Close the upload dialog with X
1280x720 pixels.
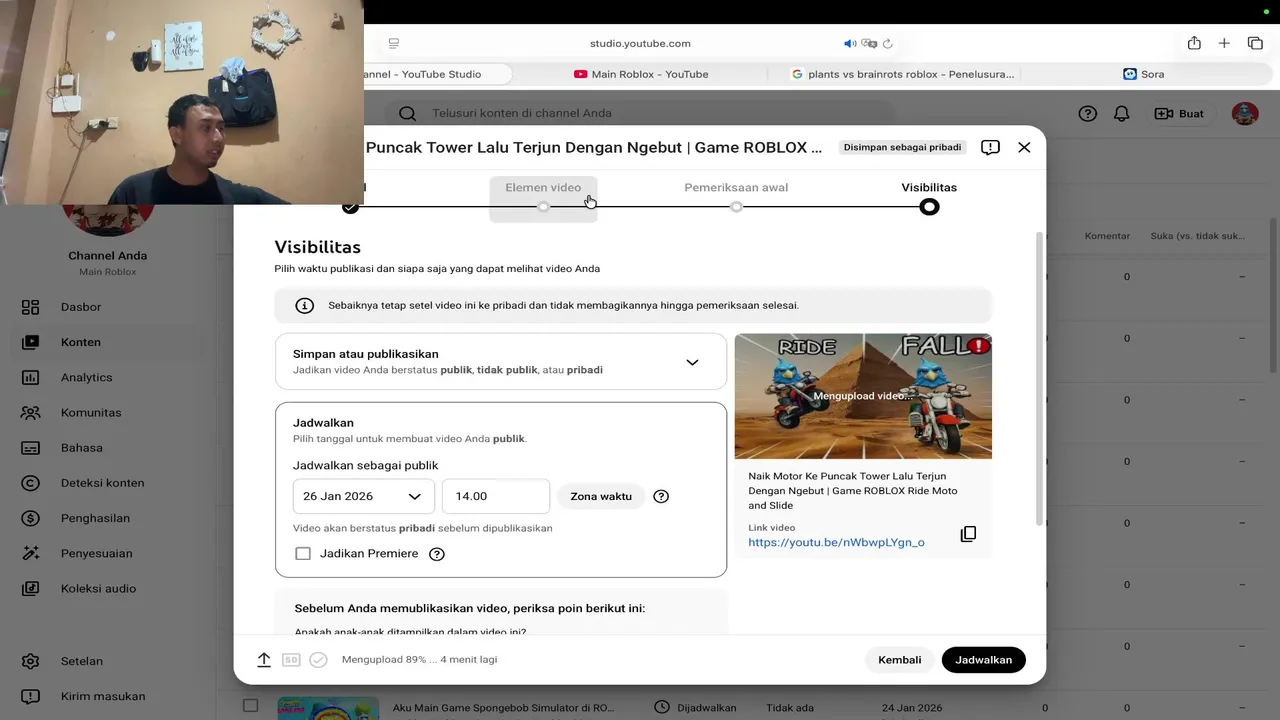(x=1024, y=147)
